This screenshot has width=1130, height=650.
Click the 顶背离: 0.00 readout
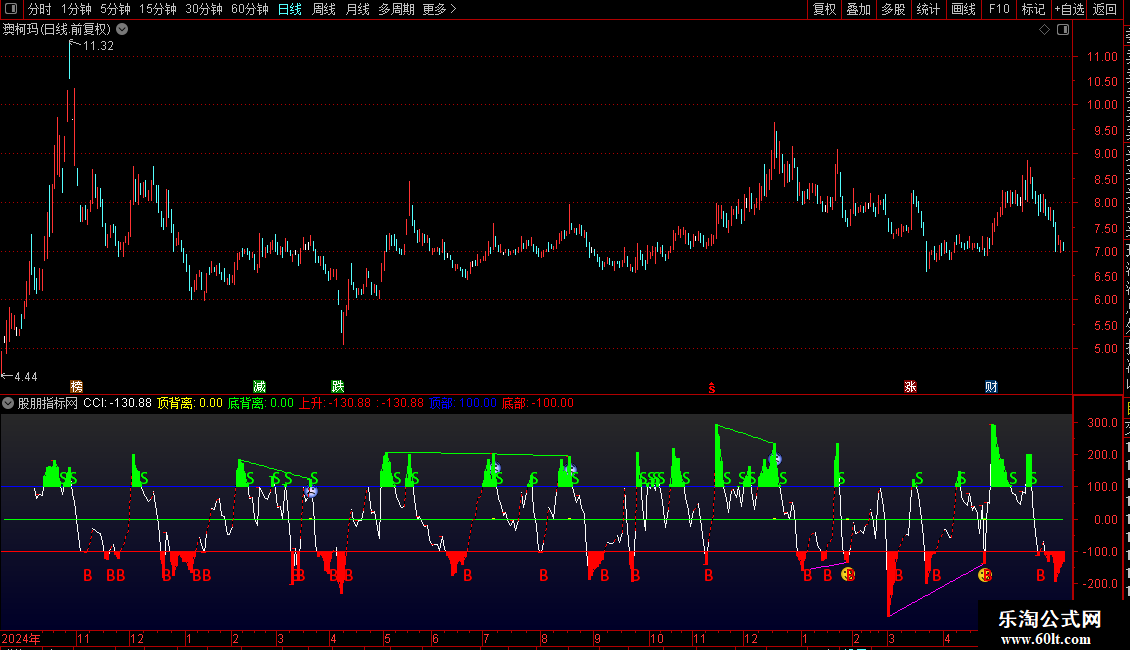[x=190, y=403]
